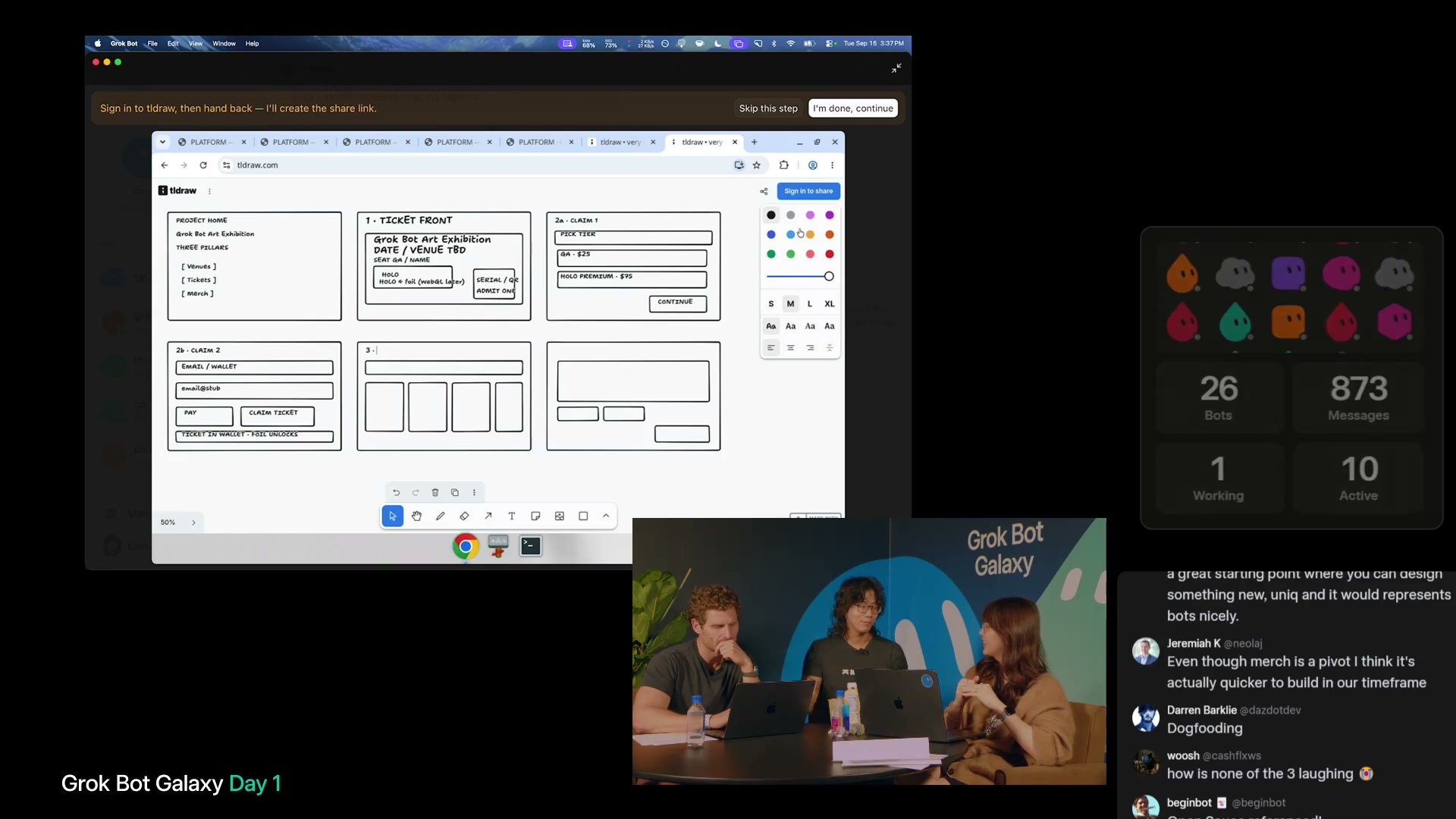Open more actions menu beside duplicate
This screenshot has height=819, width=1456.
tap(475, 493)
